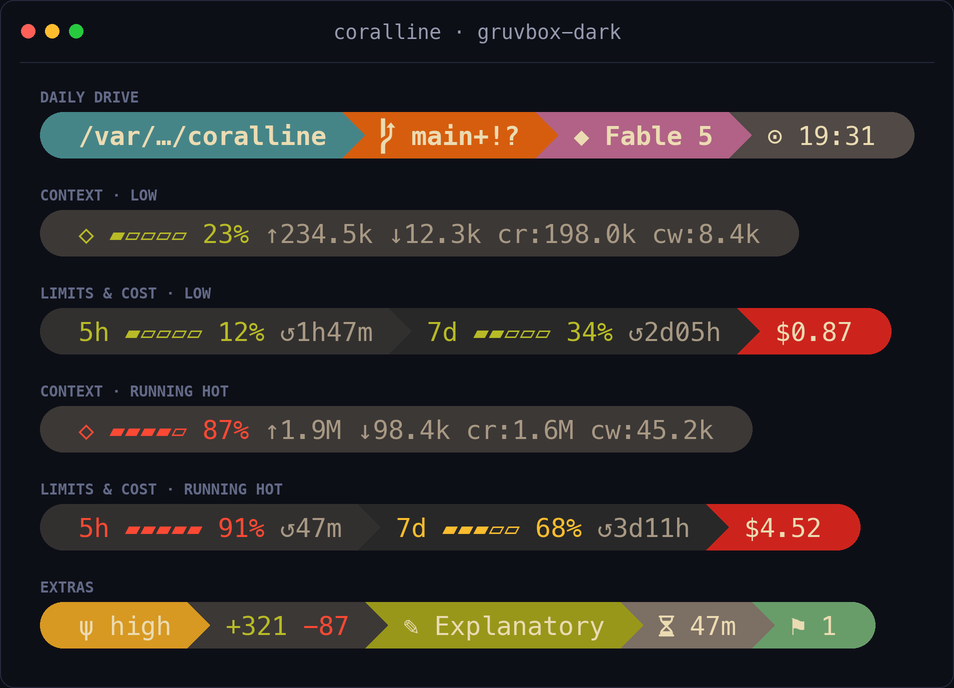Click the green maximize window button
Image resolution: width=954 pixels, height=688 pixels.
coord(76,32)
